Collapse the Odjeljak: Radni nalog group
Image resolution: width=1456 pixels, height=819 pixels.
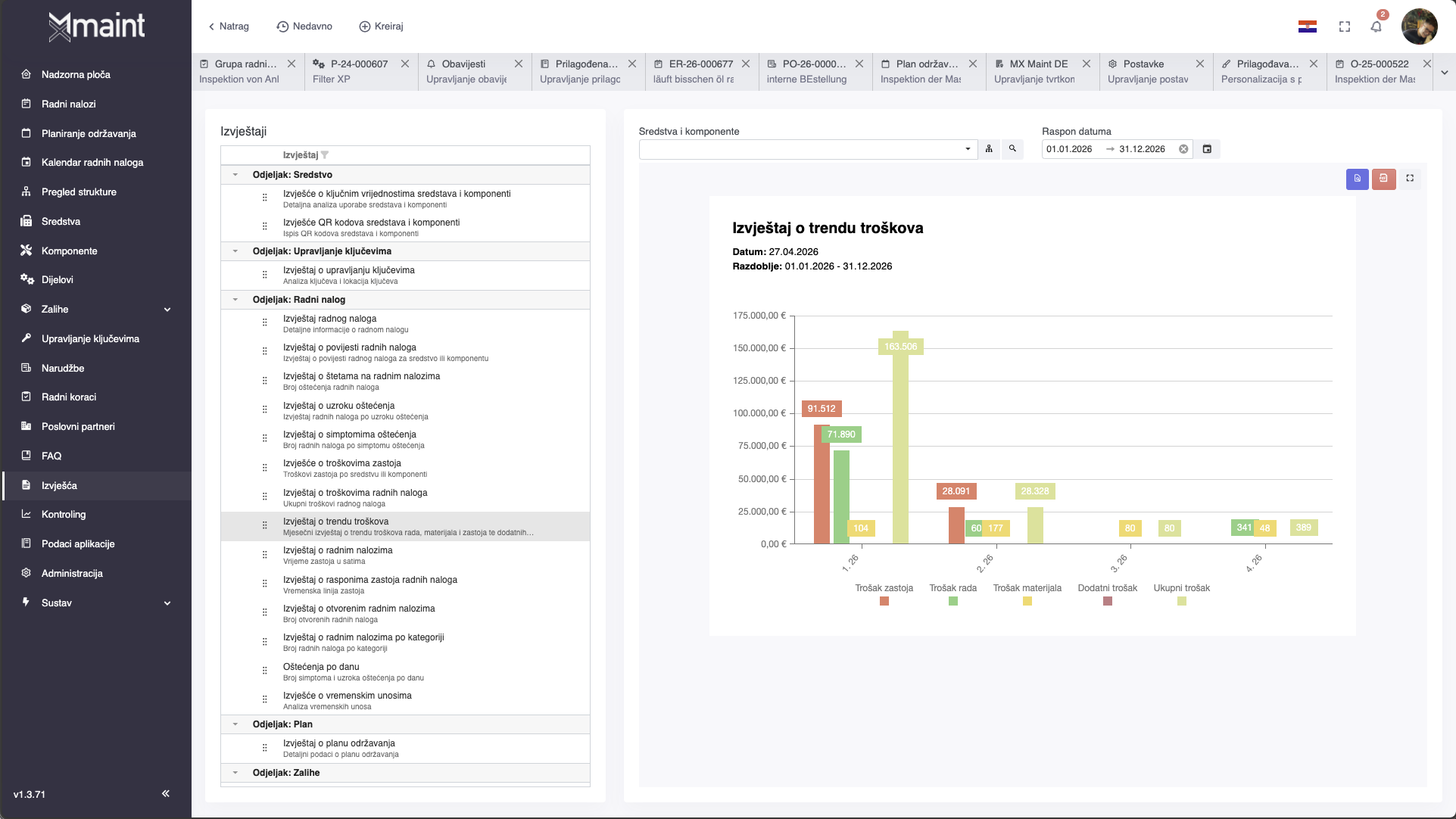[235, 300]
